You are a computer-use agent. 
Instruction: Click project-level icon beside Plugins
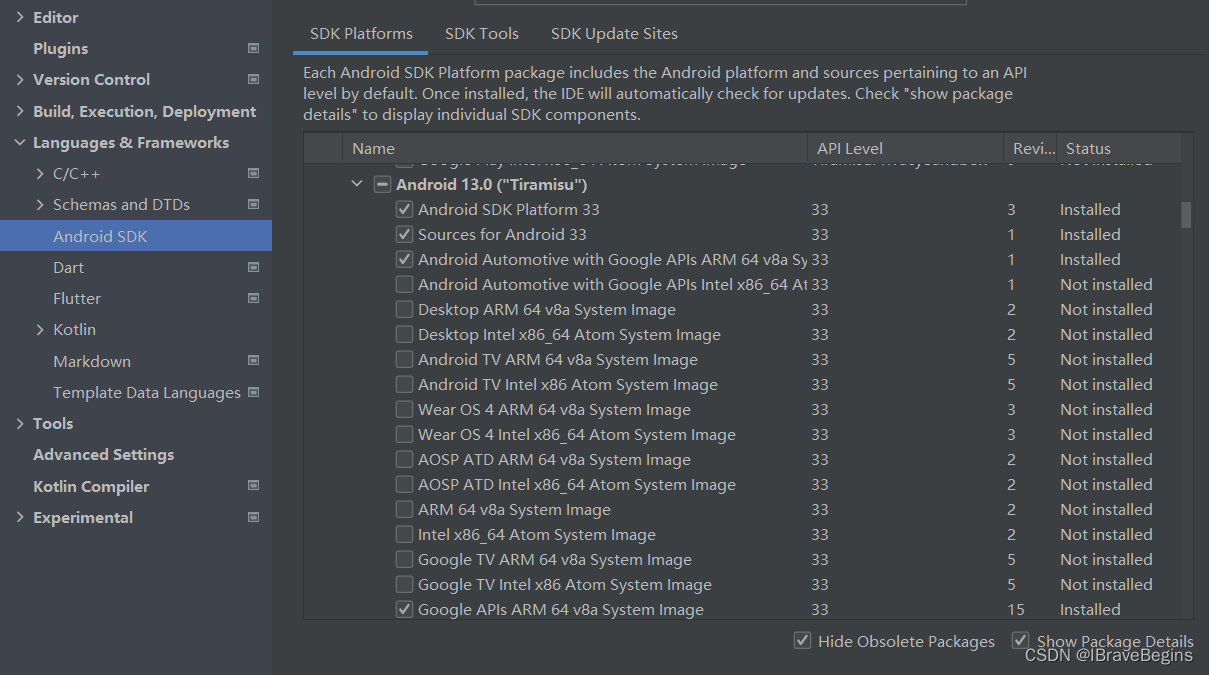(253, 48)
